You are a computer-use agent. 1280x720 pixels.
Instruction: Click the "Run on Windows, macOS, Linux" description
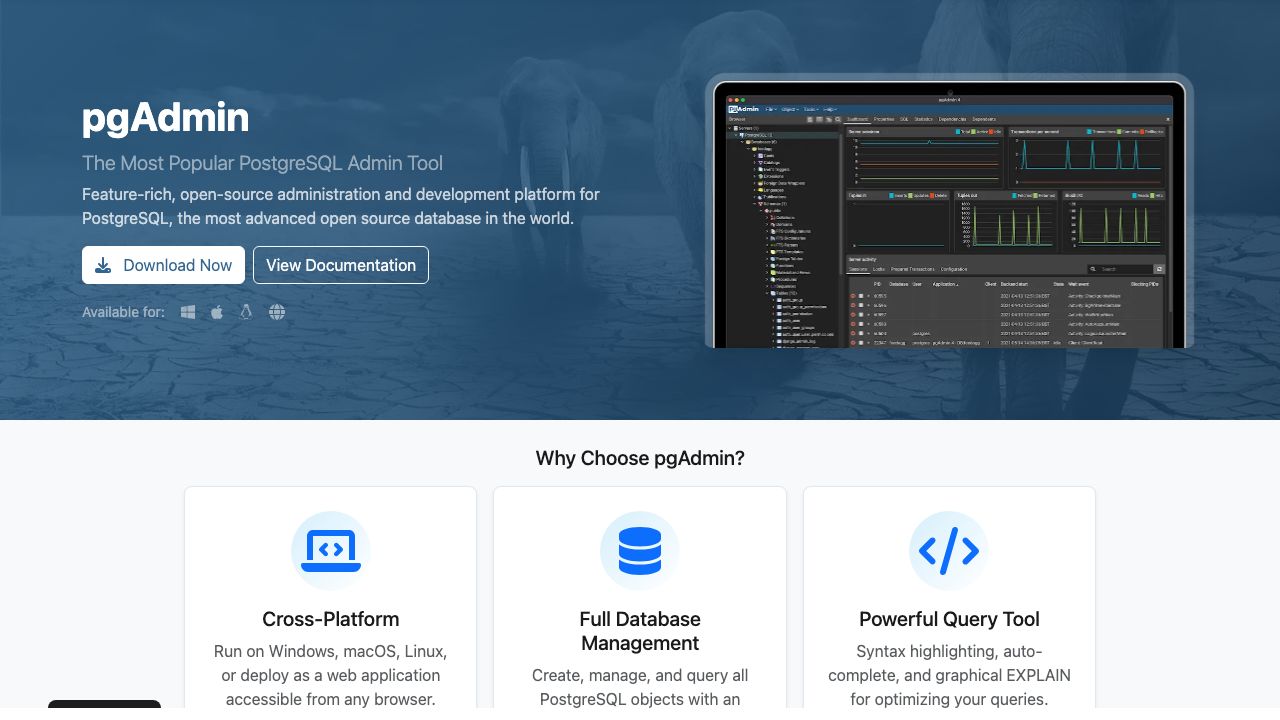coord(331,675)
